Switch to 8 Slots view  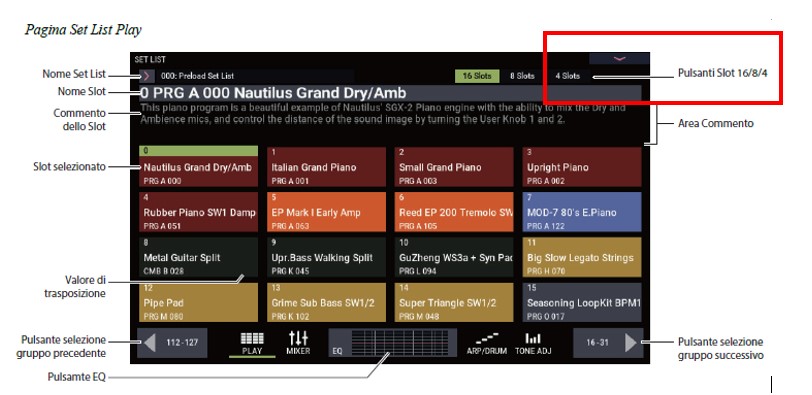521,76
